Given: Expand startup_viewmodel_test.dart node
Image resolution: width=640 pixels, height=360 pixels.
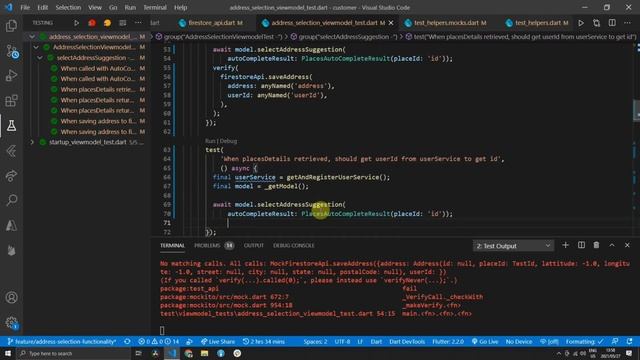Looking at the screenshot, I should point(32,142).
